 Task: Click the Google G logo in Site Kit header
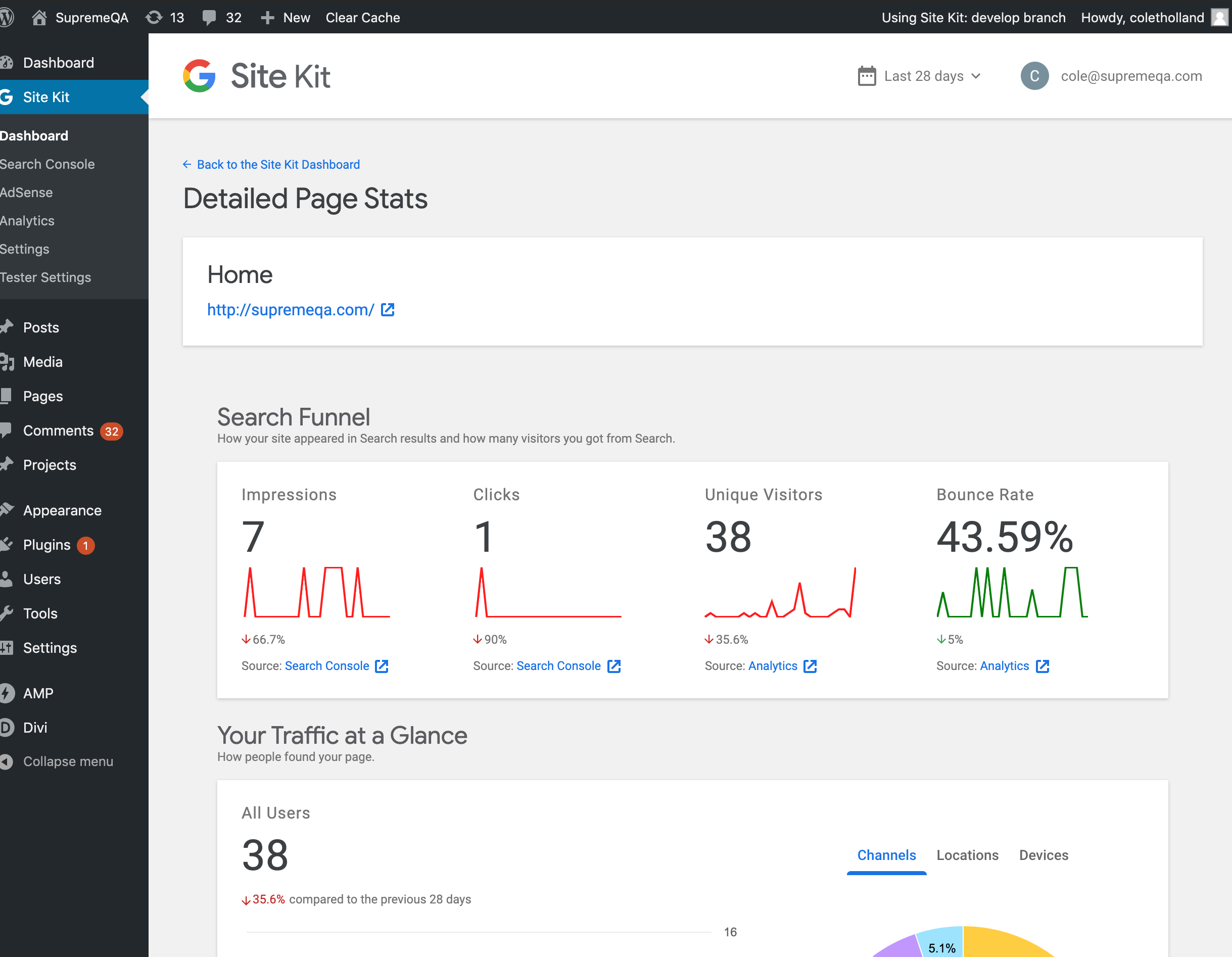(199, 76)
